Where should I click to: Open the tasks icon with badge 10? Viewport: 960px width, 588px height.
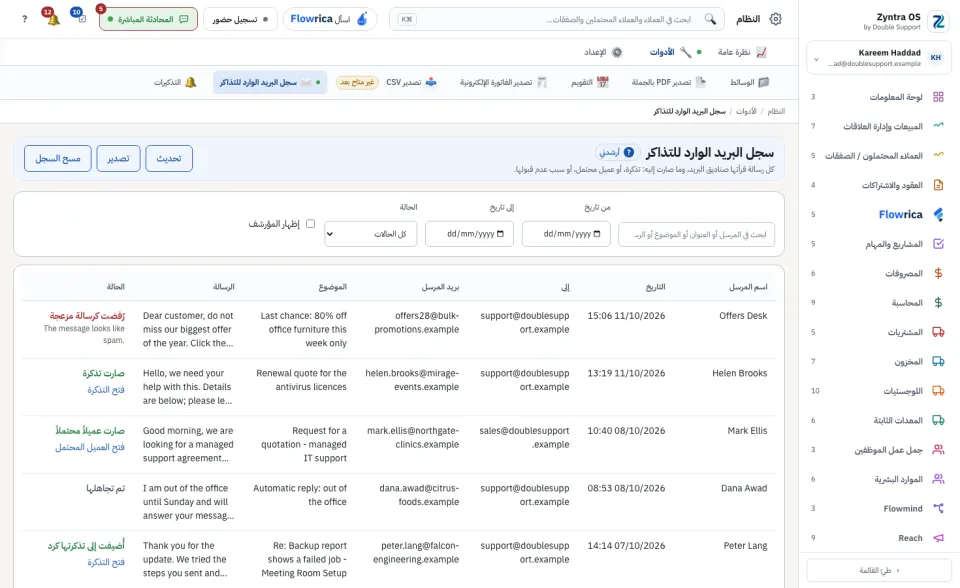[x=80, y=18]
